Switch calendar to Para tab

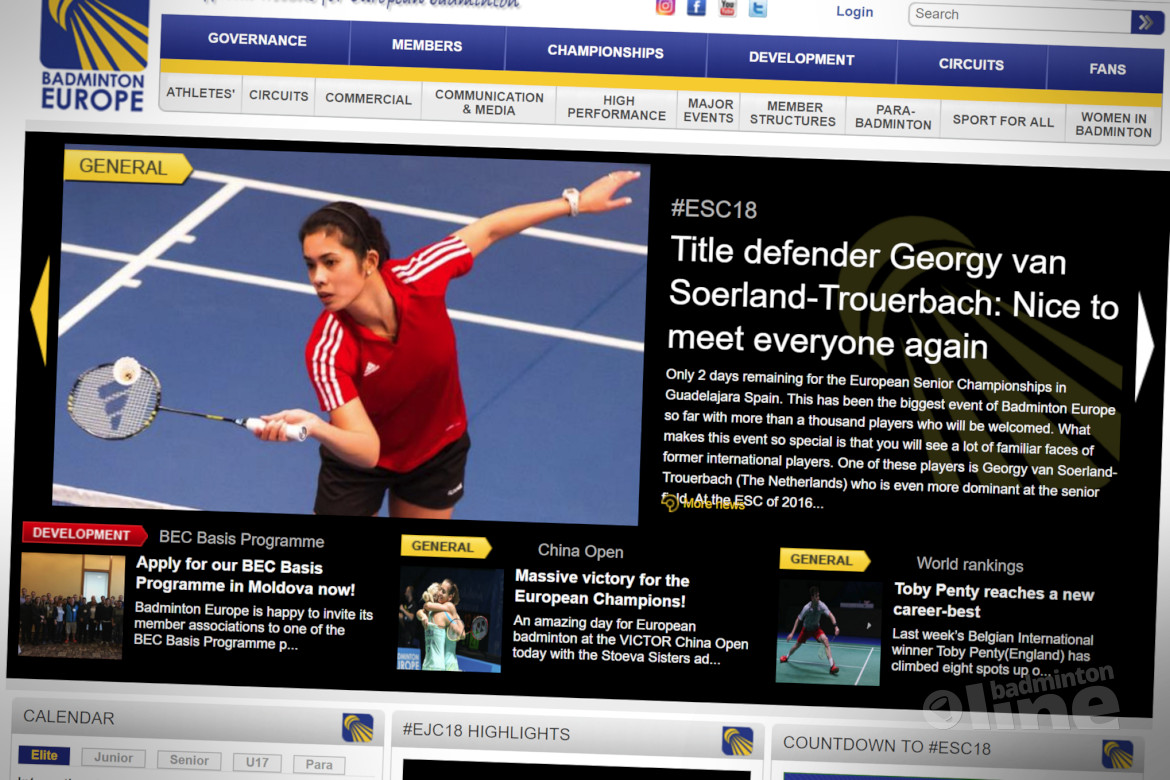tap(319, 765)
